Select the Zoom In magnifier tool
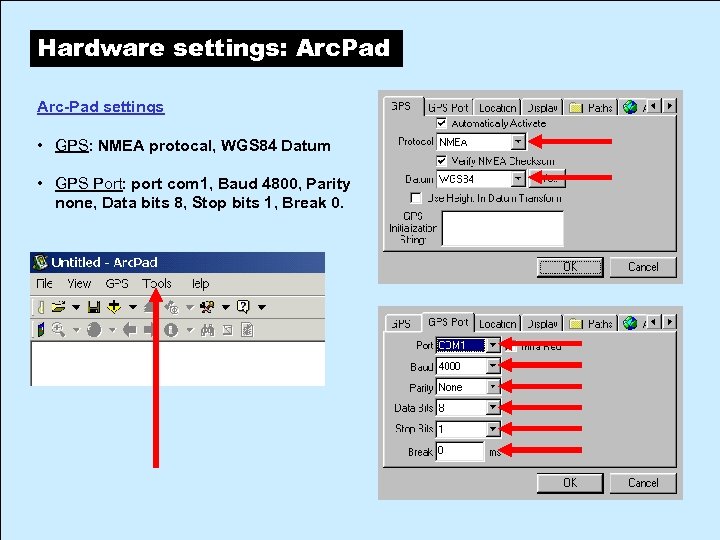The height and width of the screenshot is (540, 720). (x=58, y=329)
